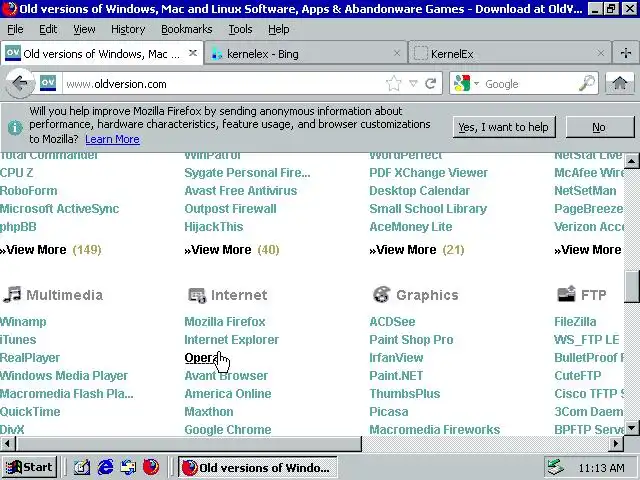Click the first quick launch desktop icon
Image resolution: width=640 pixels, height=480 pixels.
pyautogui.click(x=82, y=467)
